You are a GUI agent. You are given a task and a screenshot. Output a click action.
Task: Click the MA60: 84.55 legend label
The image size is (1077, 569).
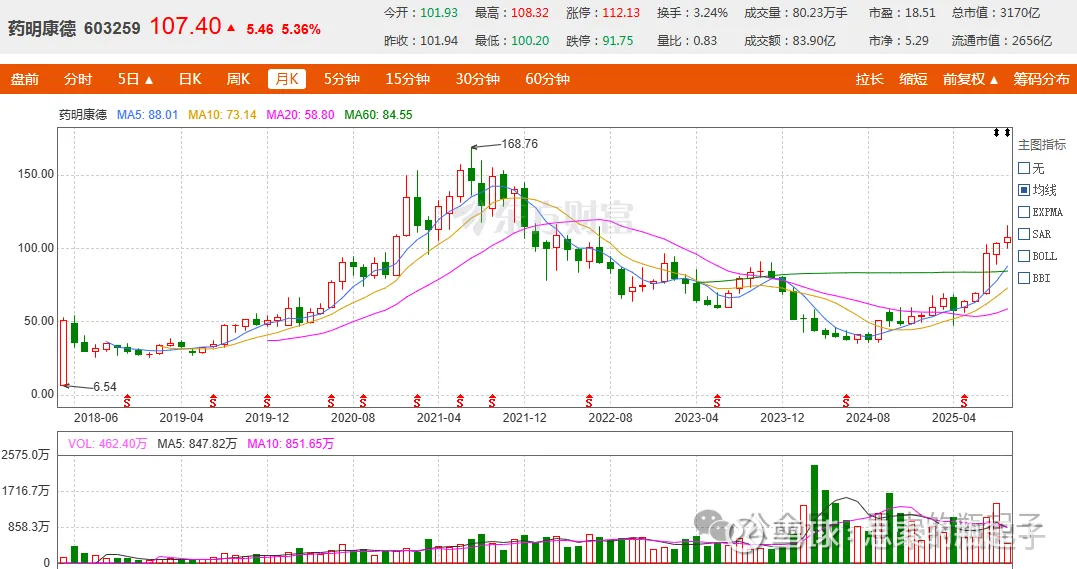(x=378, y=115)
